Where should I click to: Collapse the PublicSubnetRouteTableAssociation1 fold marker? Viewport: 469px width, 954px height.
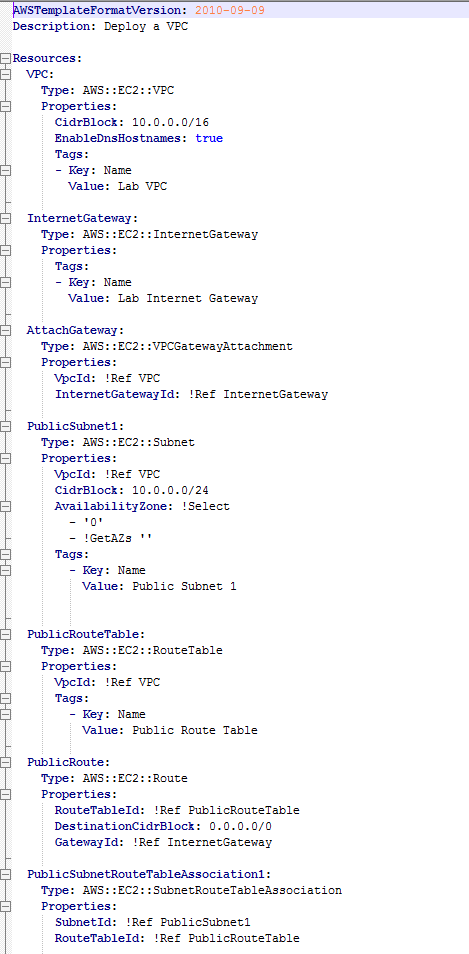pyautogui.click(x=5, y=874)
